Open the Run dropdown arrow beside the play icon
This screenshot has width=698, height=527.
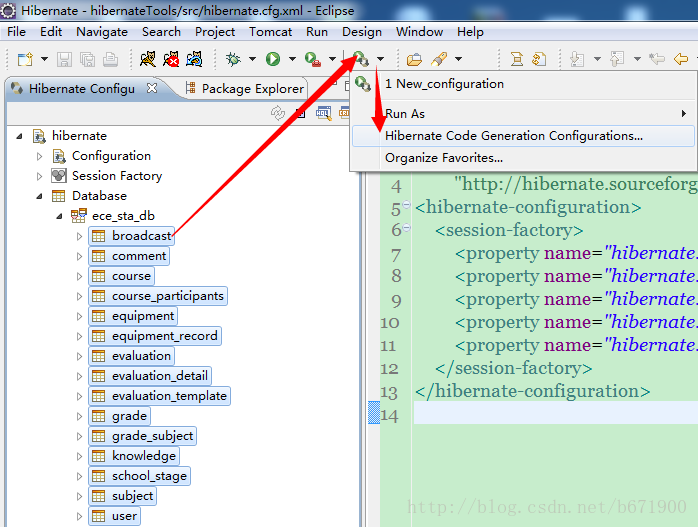point(292,59)
